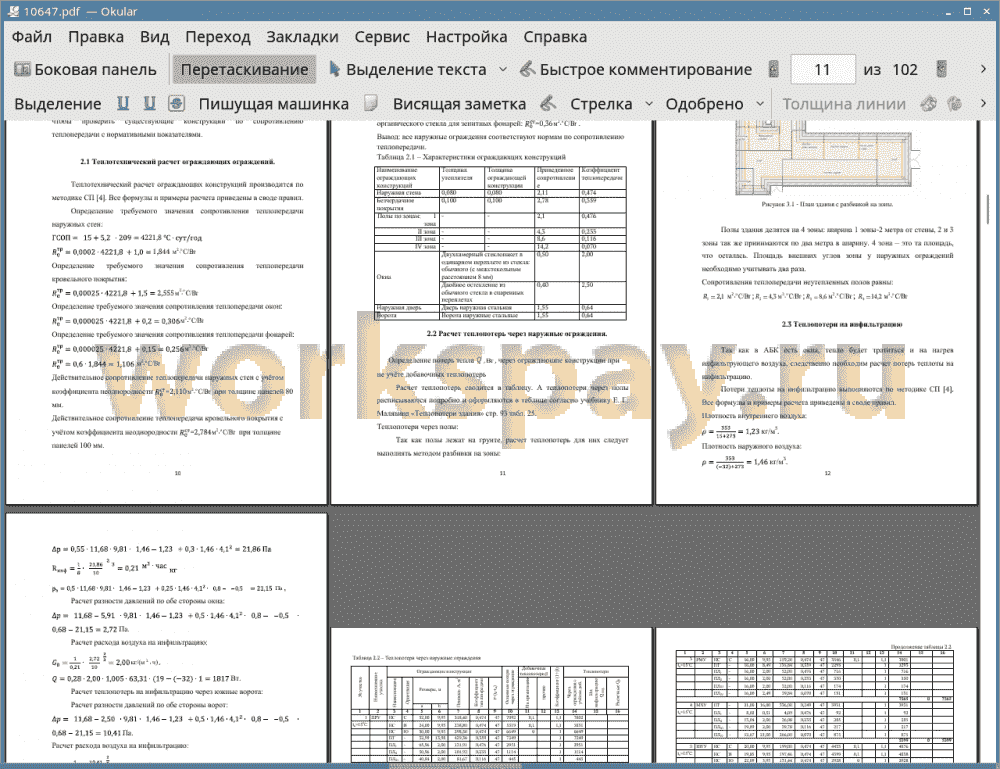Click heading '2.2 Расчет теплопотерь через наружные ограждения'
Image resolution: width=1000 pixels, height=769 pixels.
click(517, 333)
